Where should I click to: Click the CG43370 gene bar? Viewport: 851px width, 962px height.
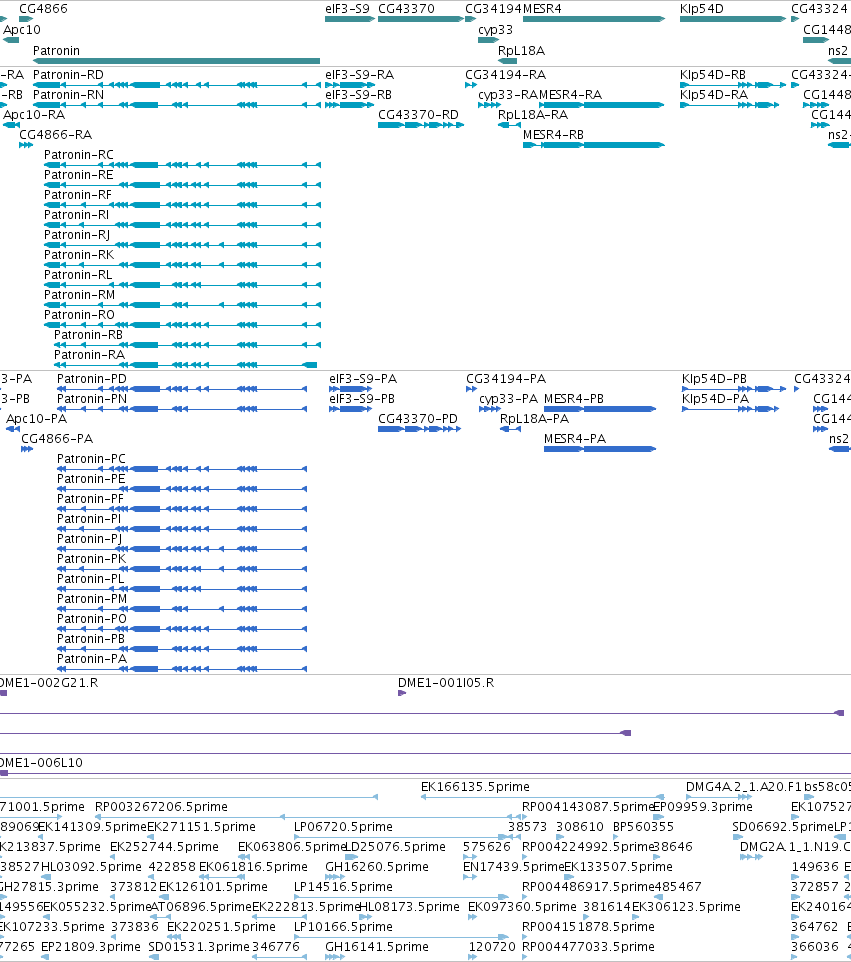click(421, 19)
